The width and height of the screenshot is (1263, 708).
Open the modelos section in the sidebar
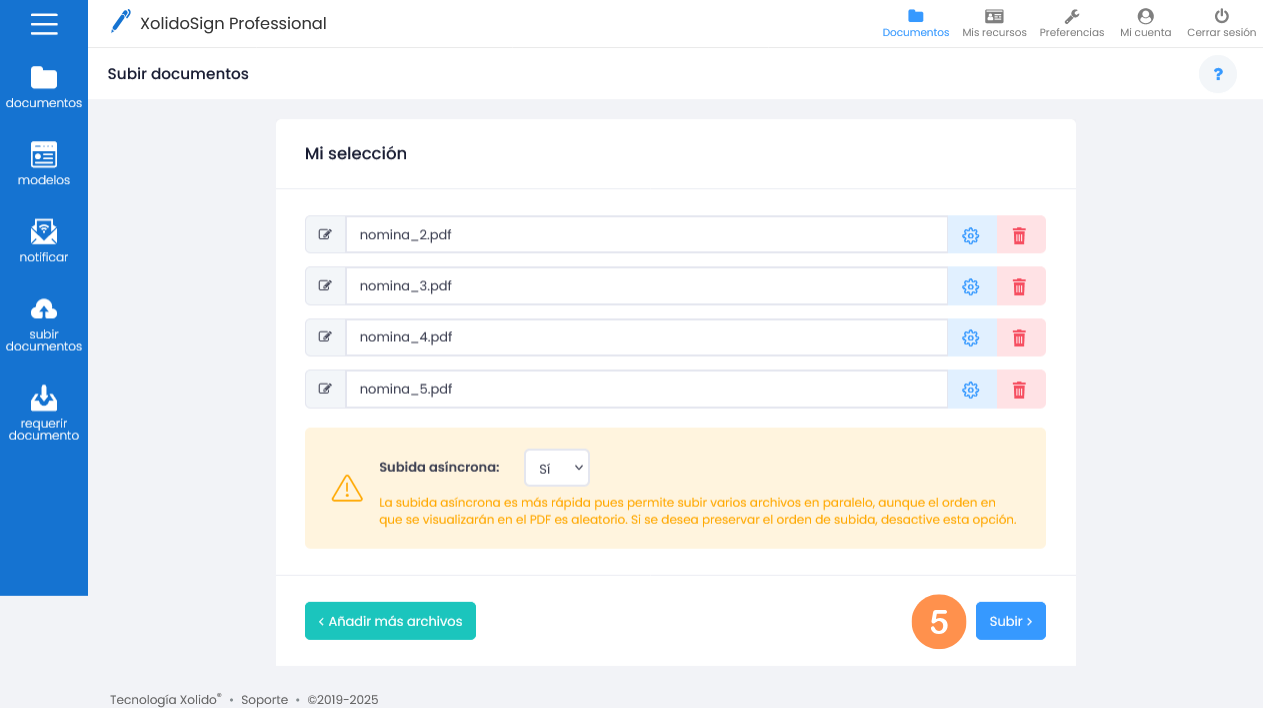[x=43, y=163]
